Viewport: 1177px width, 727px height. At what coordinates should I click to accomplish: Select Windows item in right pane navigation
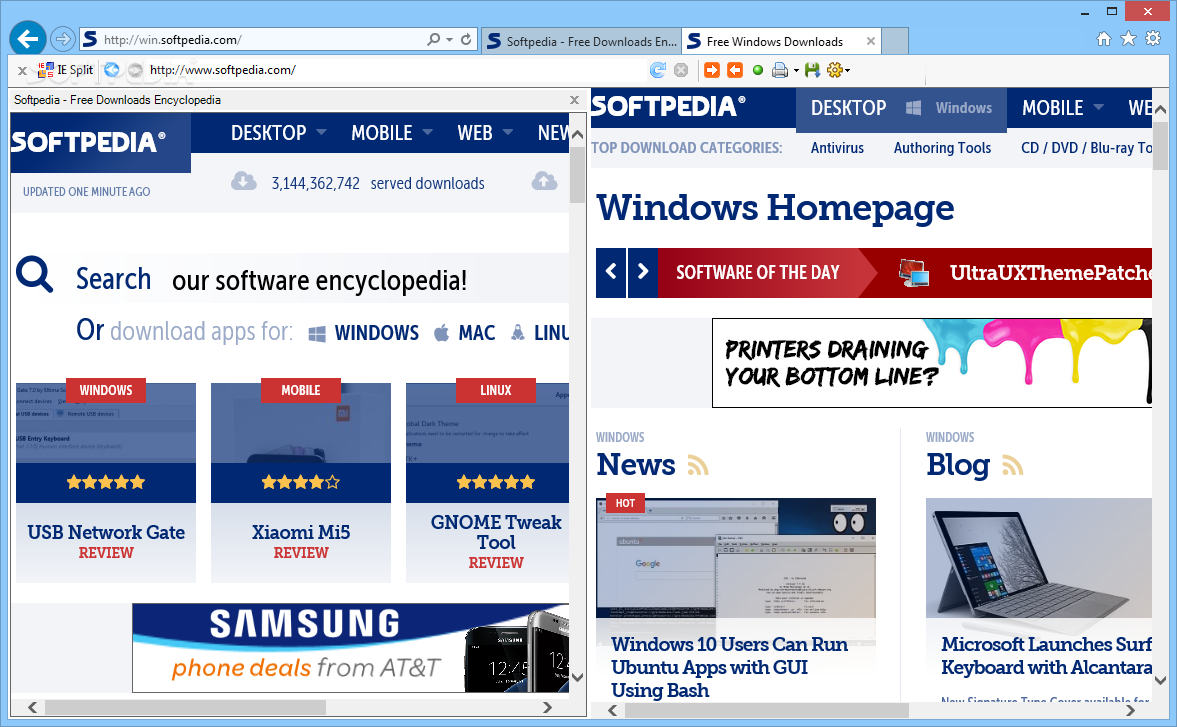pyautogui.click(x=950, y=108)
